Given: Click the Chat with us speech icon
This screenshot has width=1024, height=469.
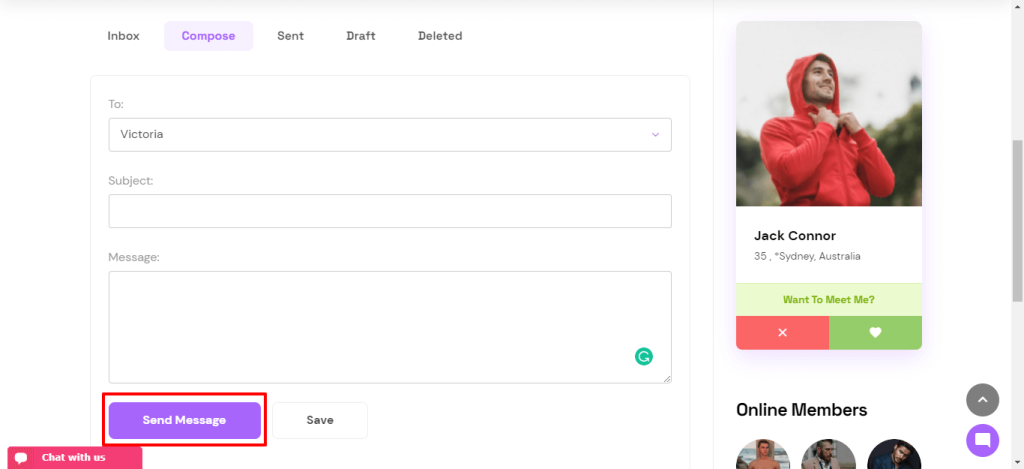Looking at the screenshot, I should (x=22, y=458).
